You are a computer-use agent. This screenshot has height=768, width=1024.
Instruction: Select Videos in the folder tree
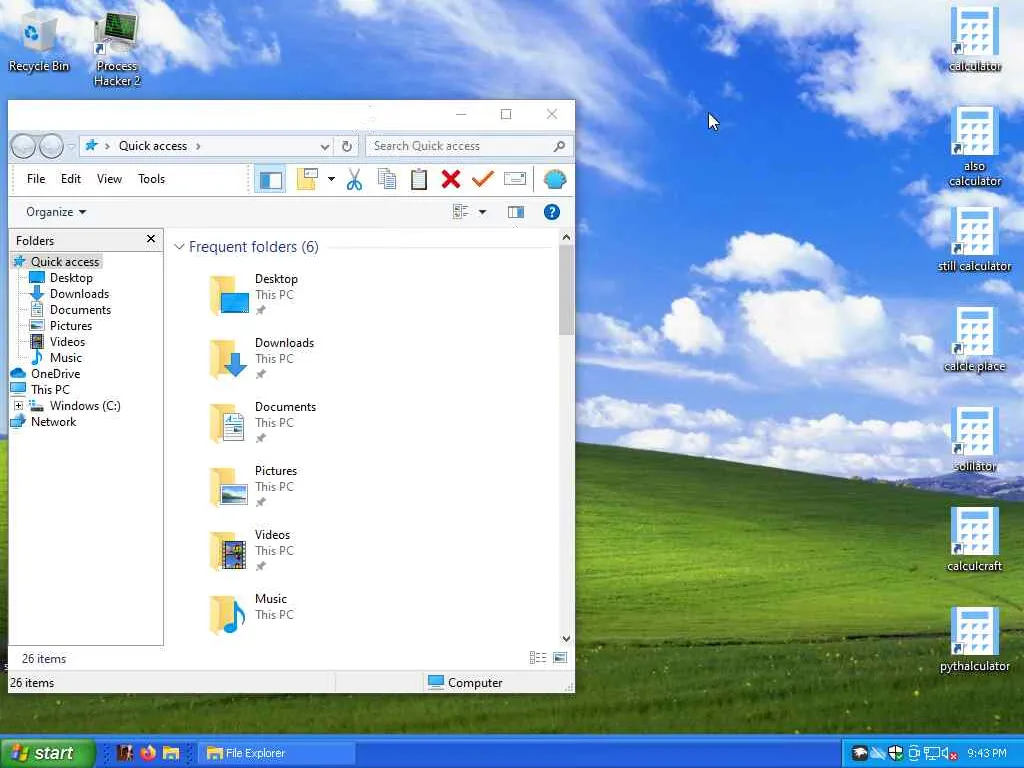(67, 342)
